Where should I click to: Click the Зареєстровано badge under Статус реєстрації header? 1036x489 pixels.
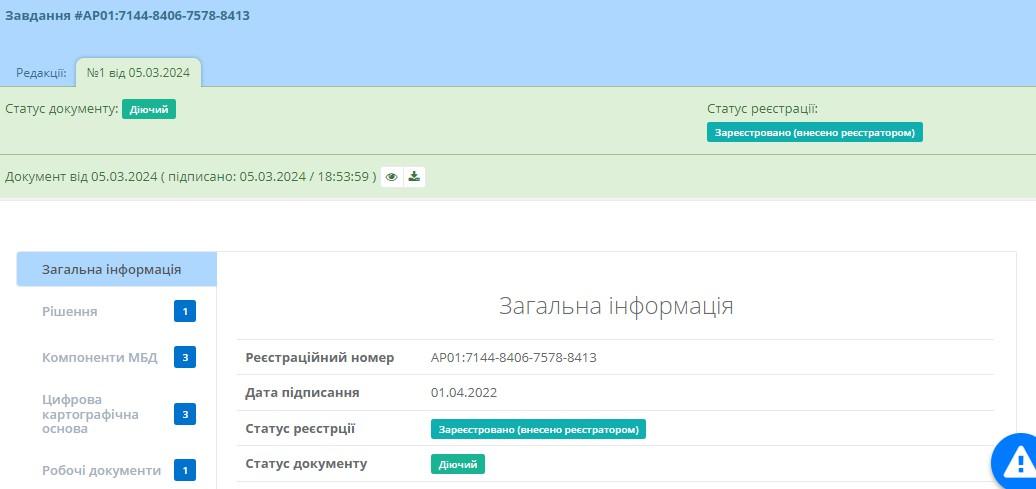(814, 132)
